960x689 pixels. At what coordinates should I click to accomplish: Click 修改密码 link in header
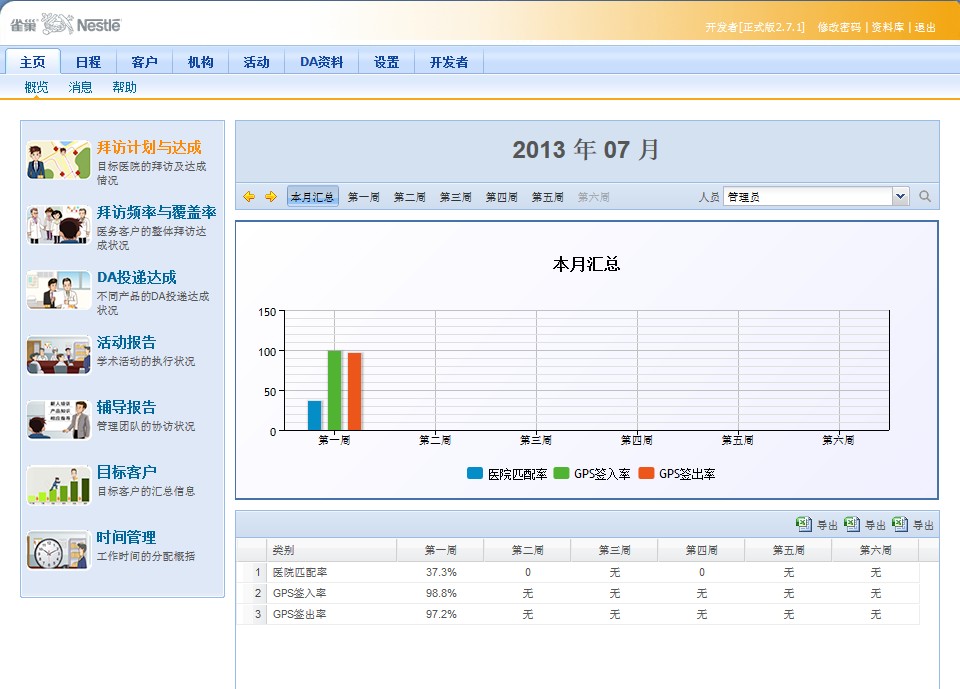(839, 27)
